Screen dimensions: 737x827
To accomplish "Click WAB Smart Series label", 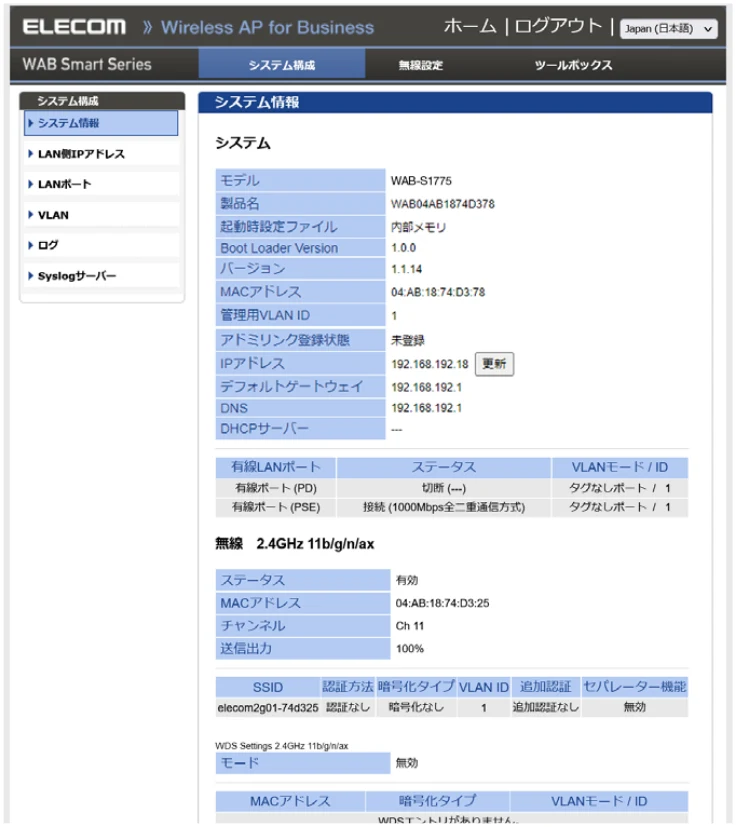I will tap(87, 64).
